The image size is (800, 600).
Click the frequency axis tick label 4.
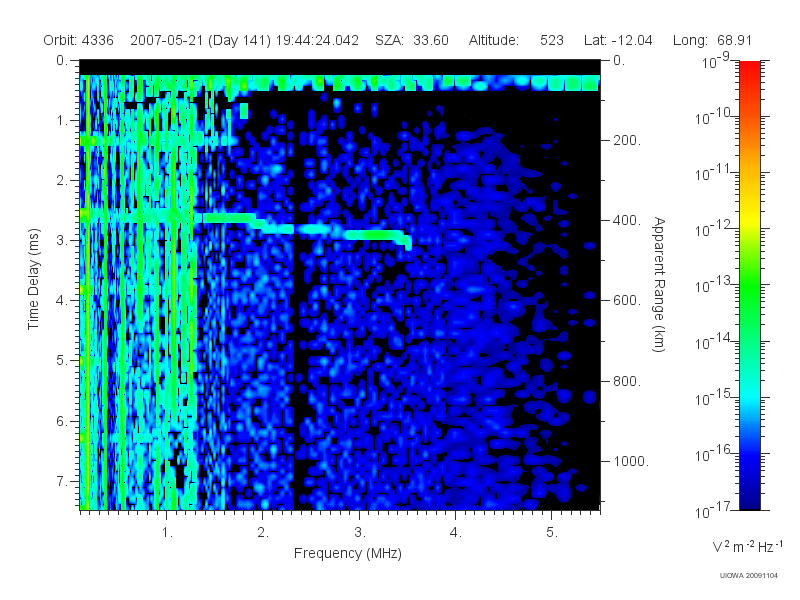[x=456, y=533]
